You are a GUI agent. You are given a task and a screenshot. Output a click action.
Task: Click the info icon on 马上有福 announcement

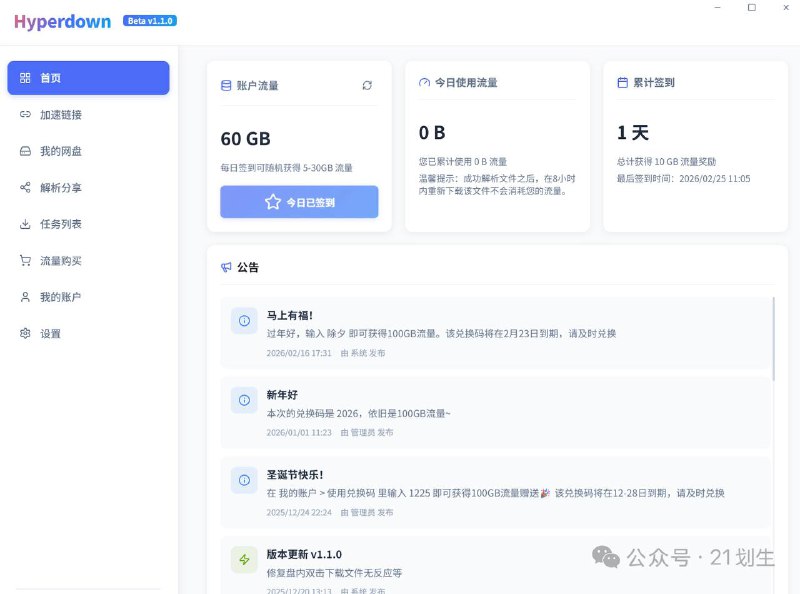click(x=244, y=320)
